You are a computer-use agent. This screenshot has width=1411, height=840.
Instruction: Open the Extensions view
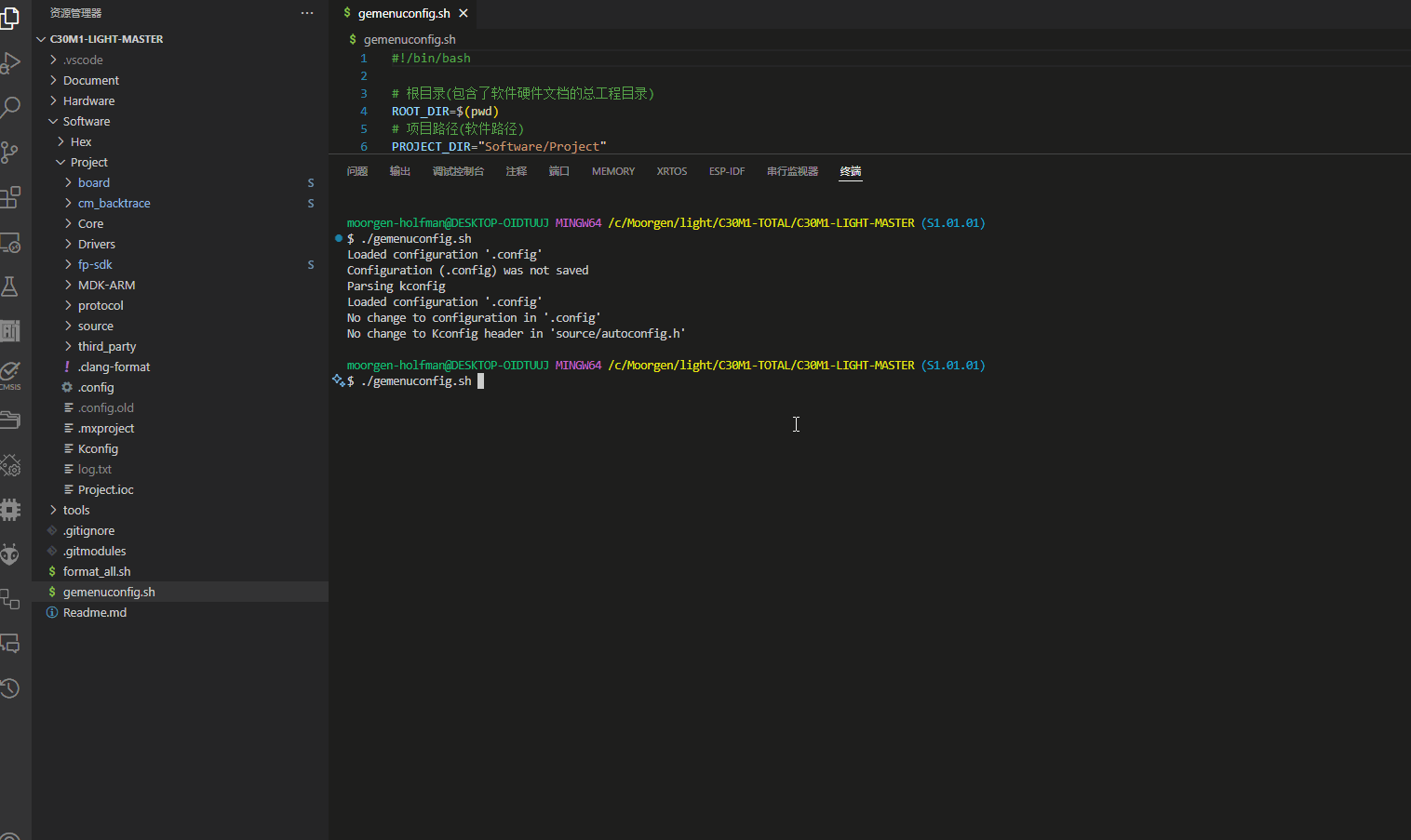pyautogui.click(x=10, y=197)
